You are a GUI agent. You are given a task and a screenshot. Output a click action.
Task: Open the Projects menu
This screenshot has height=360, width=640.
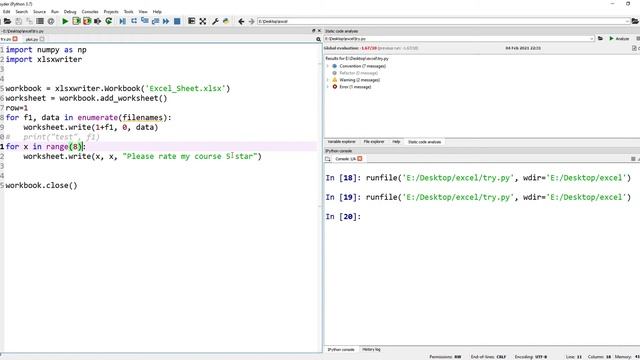[111, 12]
